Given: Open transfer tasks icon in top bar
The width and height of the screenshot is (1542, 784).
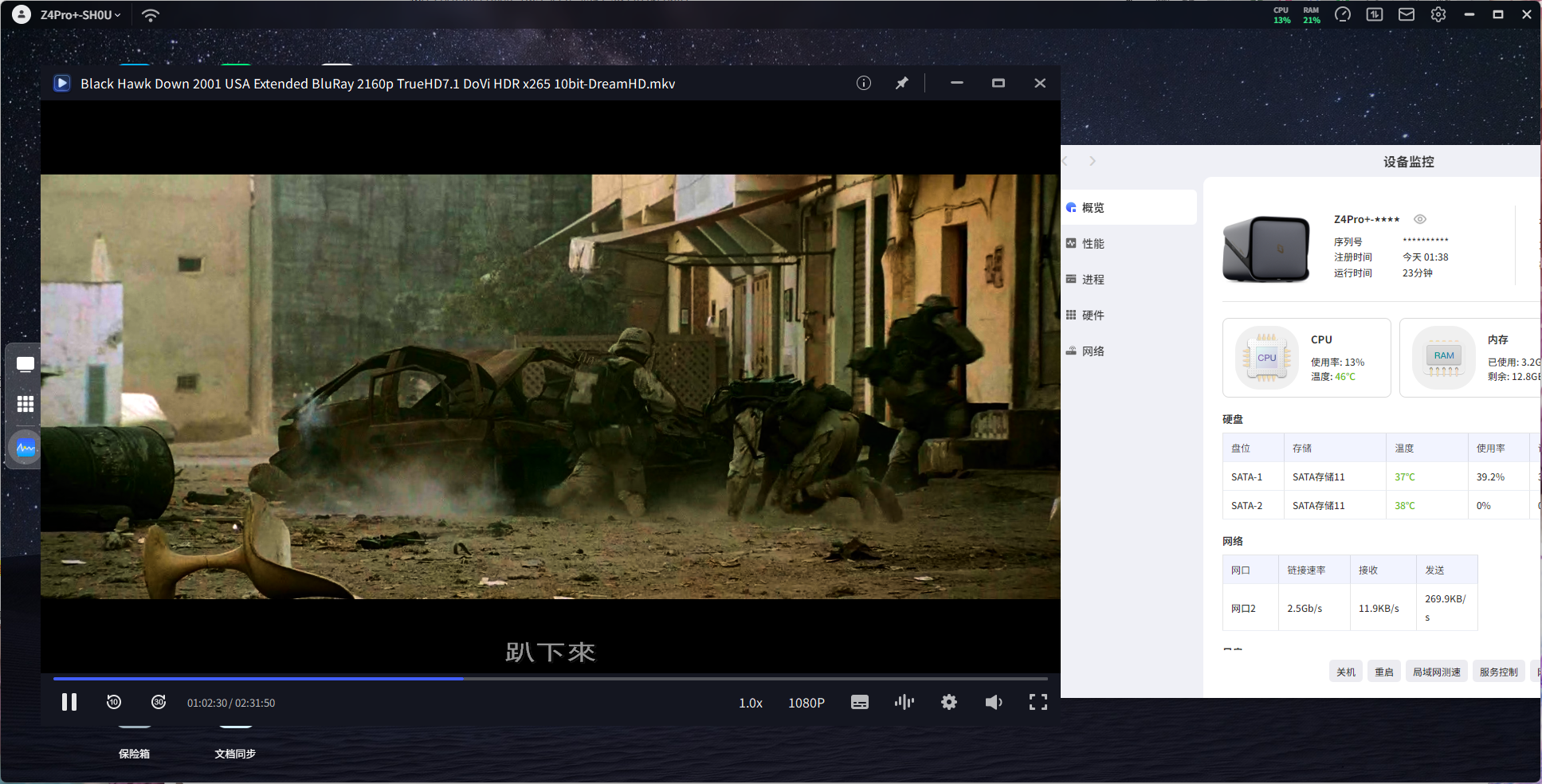Looking at the screenshot, I should tap(1375, 14).
